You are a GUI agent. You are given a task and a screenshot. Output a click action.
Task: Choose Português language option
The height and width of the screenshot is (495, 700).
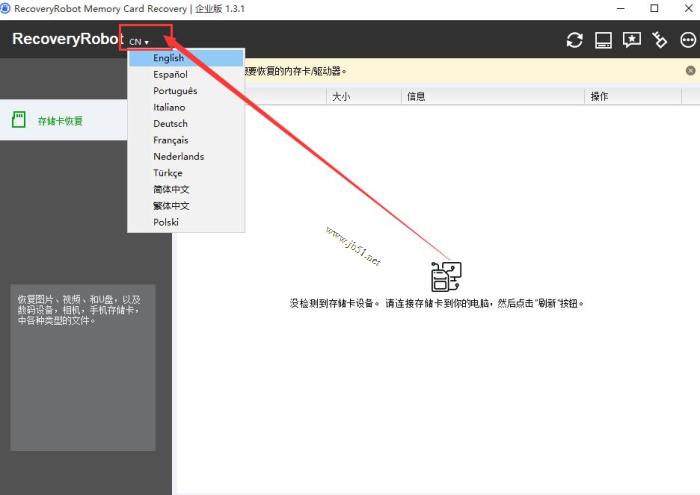[186, 91]
